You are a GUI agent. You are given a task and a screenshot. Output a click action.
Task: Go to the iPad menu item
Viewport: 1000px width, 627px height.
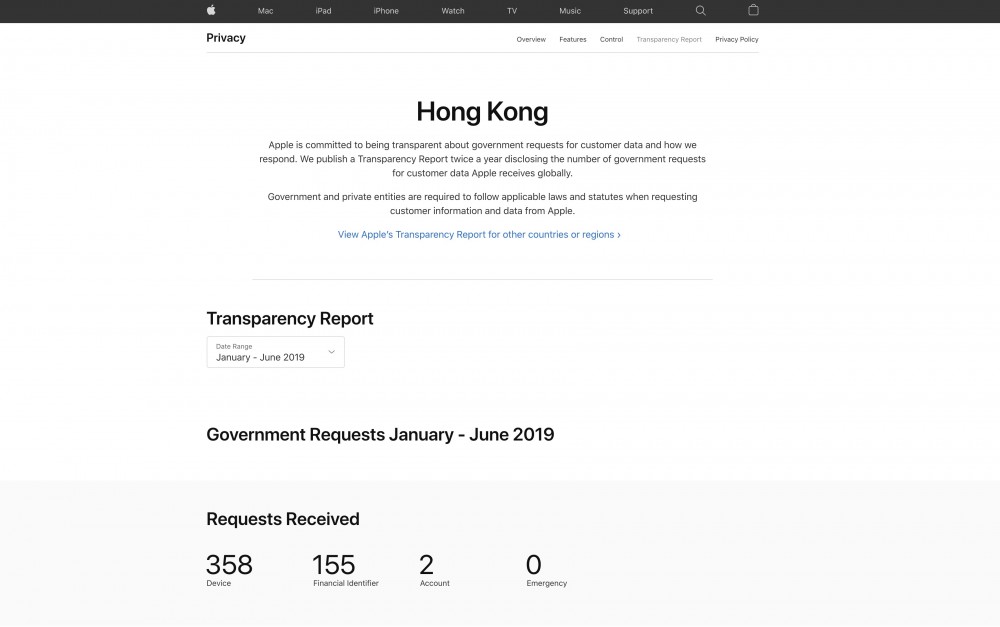tap(323, 11)
